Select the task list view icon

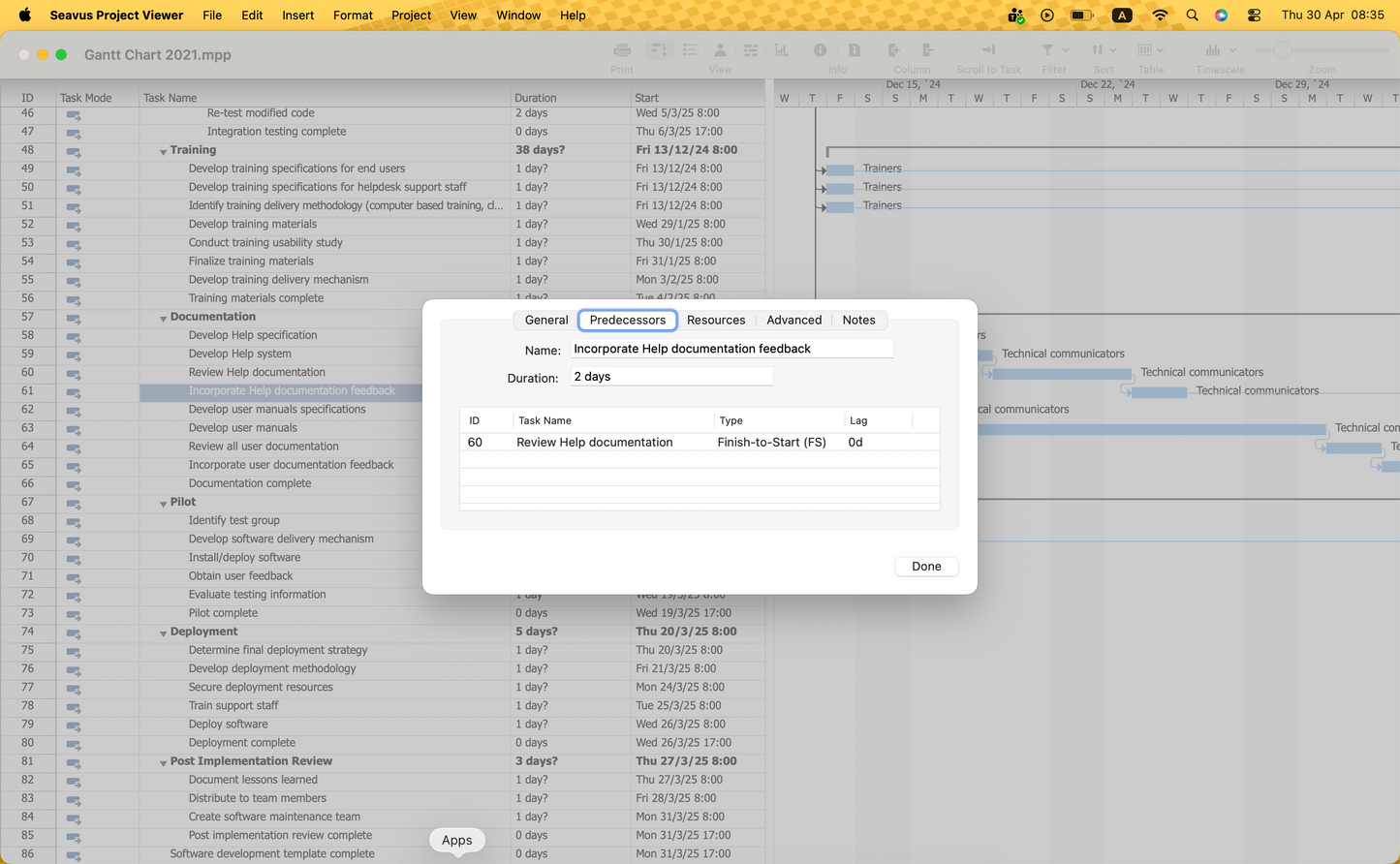click(690, 50)
